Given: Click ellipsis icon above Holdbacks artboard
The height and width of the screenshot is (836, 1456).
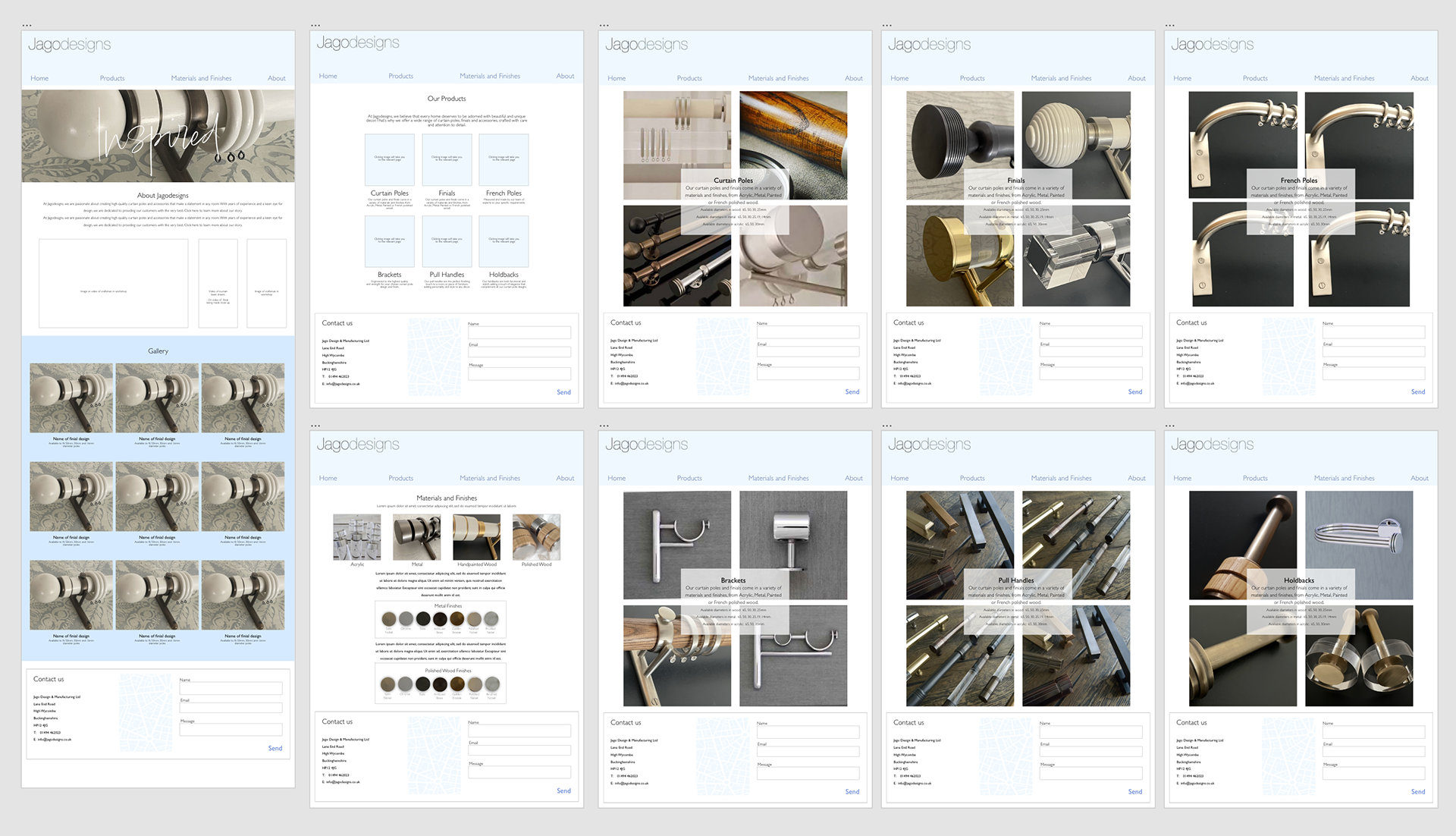Looking at the screenshot, I should pos(1170,426).
